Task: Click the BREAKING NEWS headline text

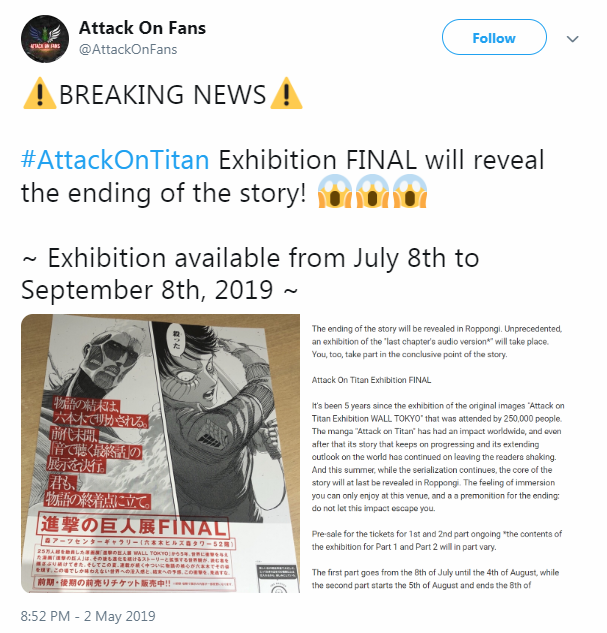Action: coord(163,94)
